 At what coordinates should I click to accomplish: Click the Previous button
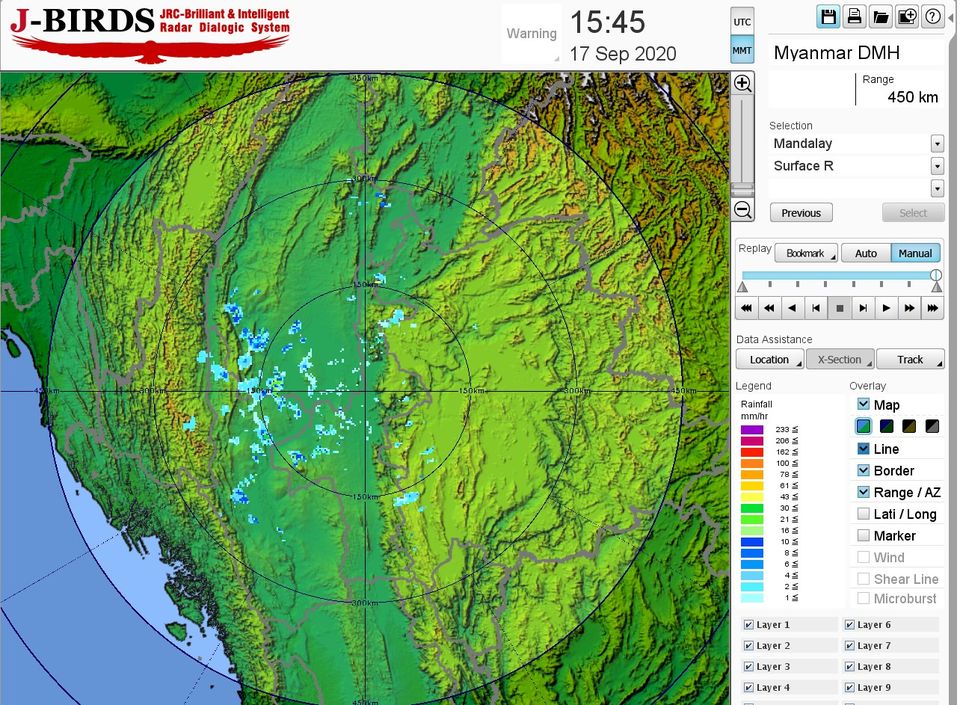click(801, 213)
